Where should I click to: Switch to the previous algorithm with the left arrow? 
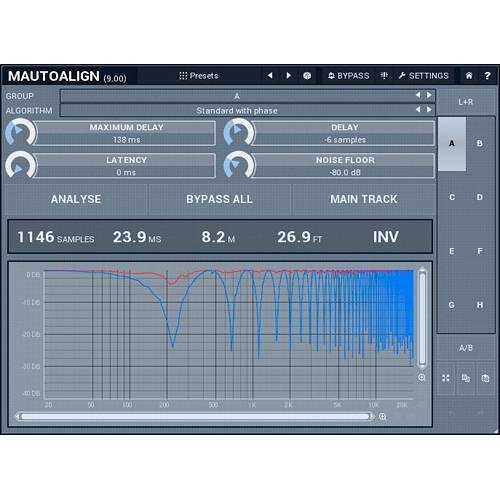pyautogui.click(x=418, y=109)
